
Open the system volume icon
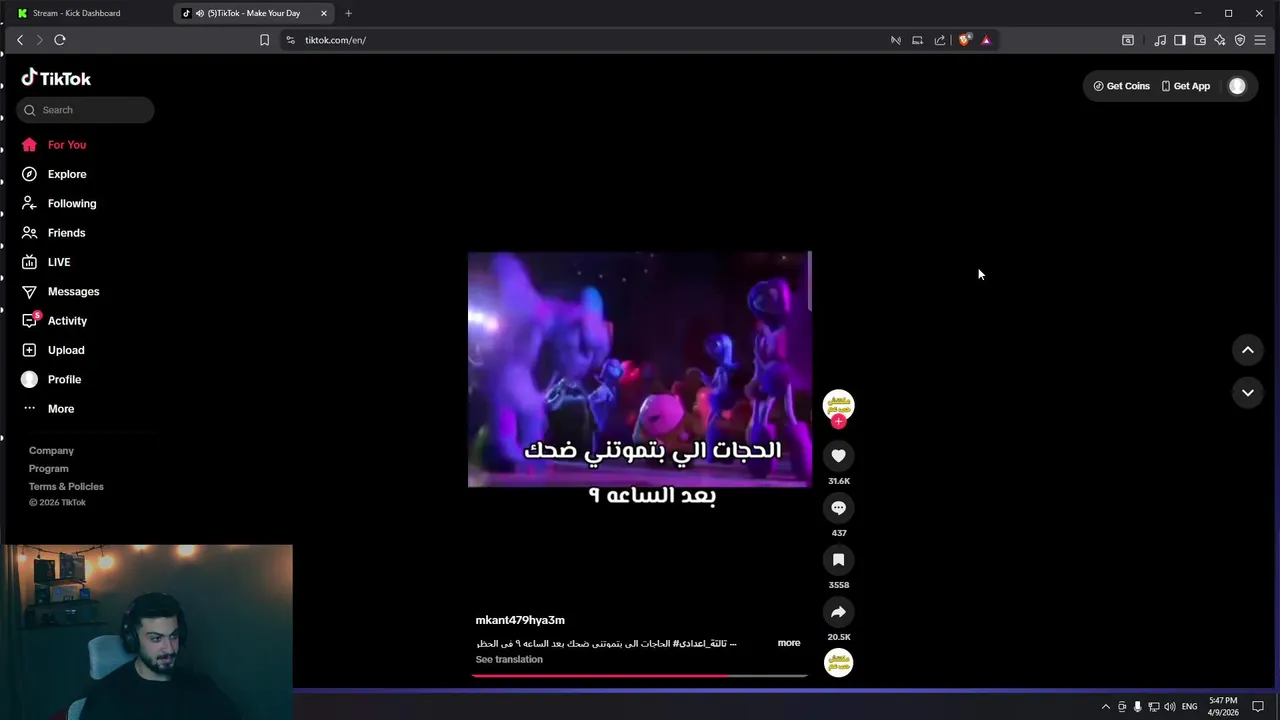pos(1170,706)
